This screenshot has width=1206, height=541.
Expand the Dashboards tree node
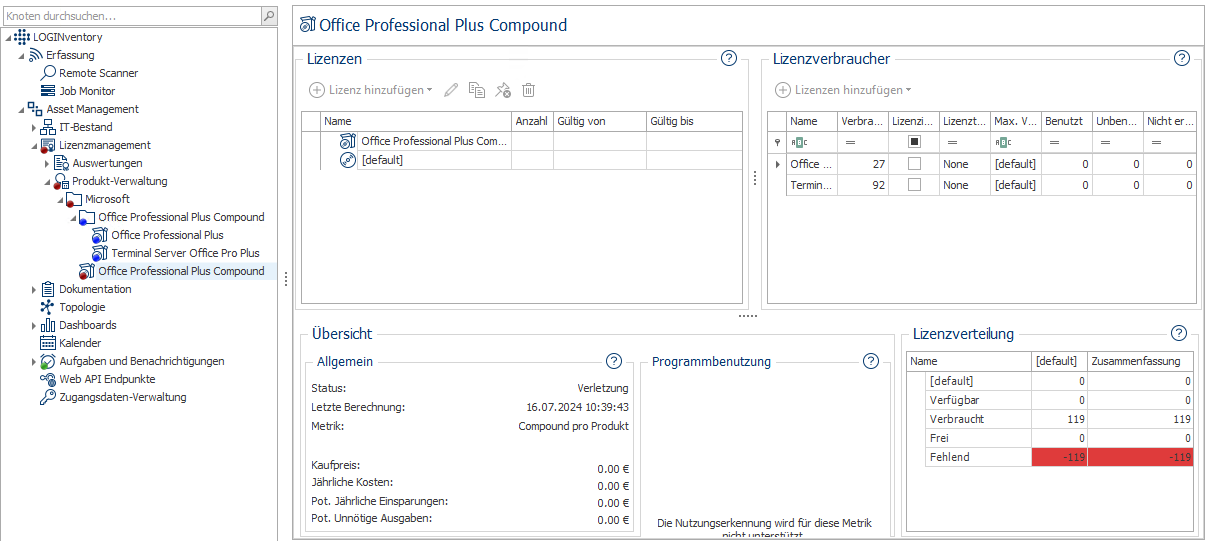click(x=34, y=325)
